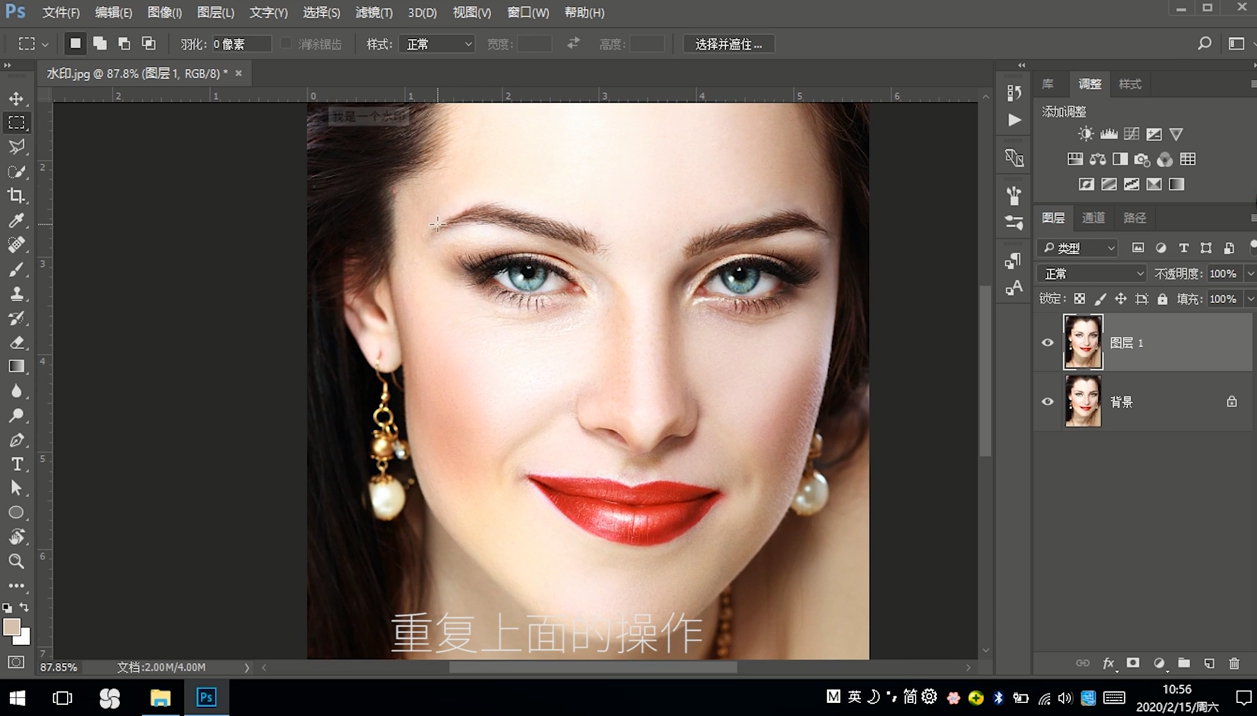
Task: Select the Polygonal Lasso tool
Action: [x=16, y=147]
